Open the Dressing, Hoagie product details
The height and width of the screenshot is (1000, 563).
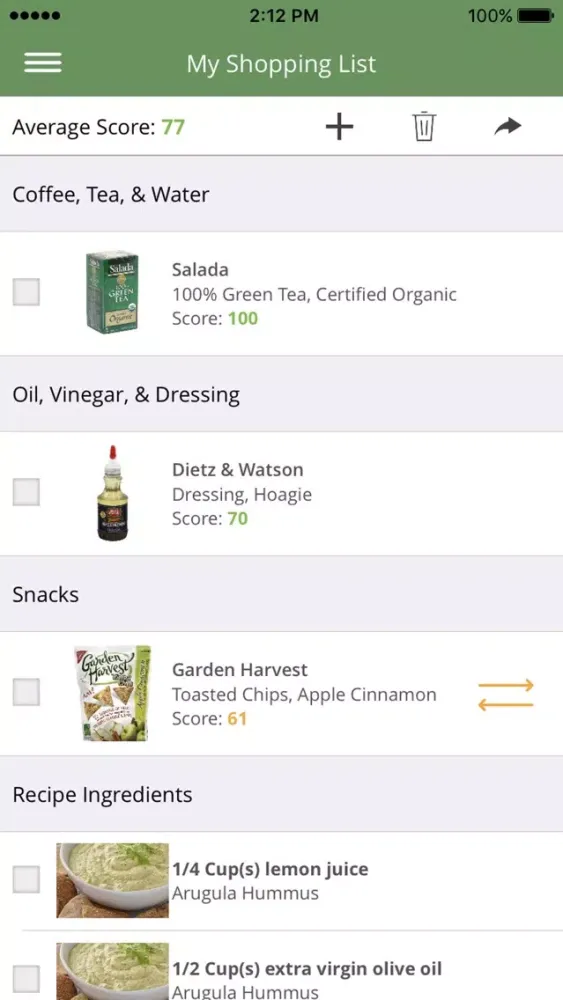(242, 494)
